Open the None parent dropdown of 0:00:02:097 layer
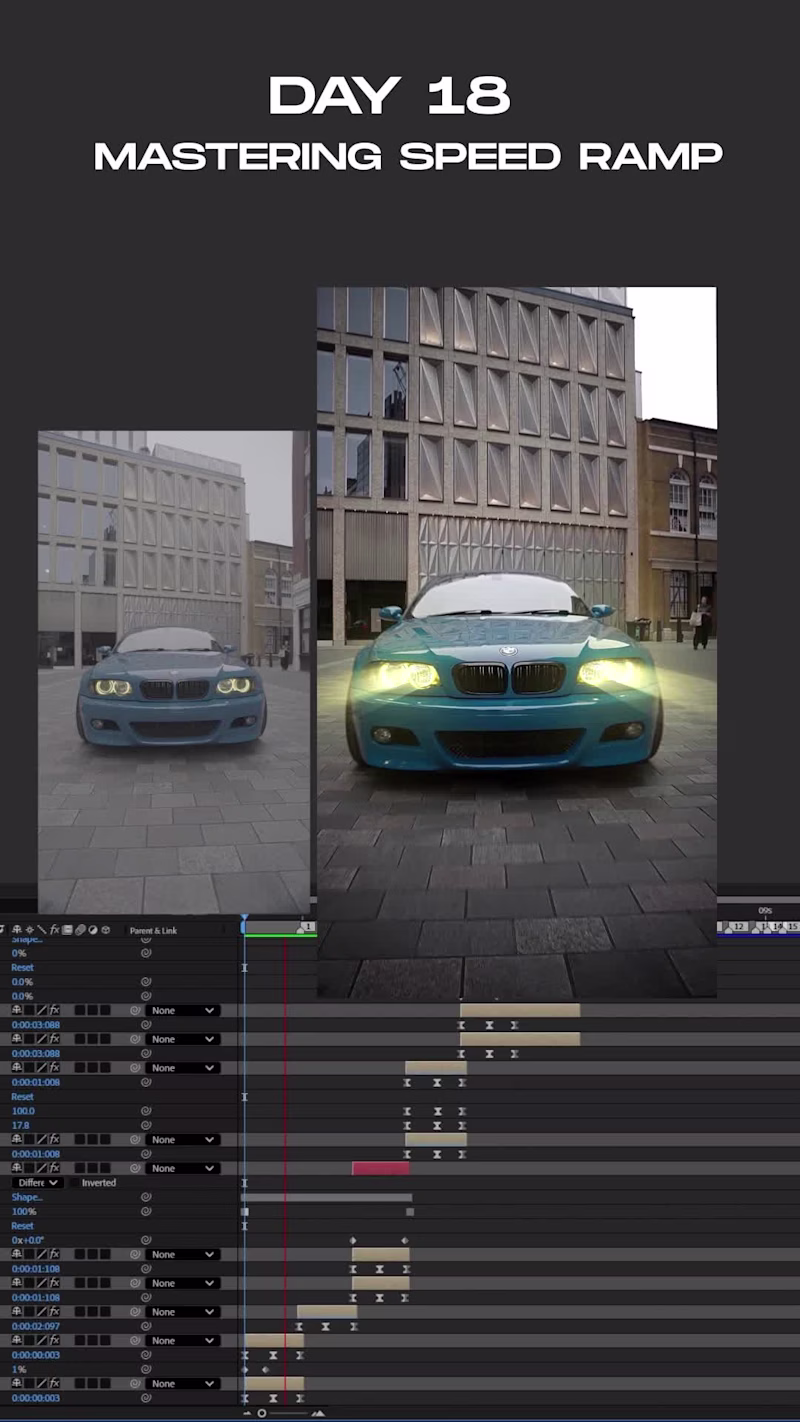800x1422 pixels. [x=182, y=1312]
